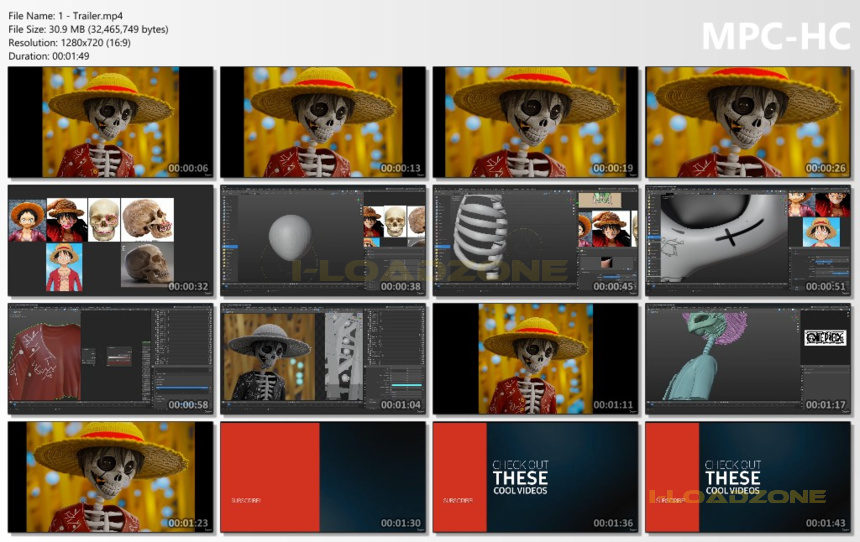The height and width of the screenshot is (542, 860).
Task: Click the grayscale render frame at 00:01:04
Action: click(322, 359)
